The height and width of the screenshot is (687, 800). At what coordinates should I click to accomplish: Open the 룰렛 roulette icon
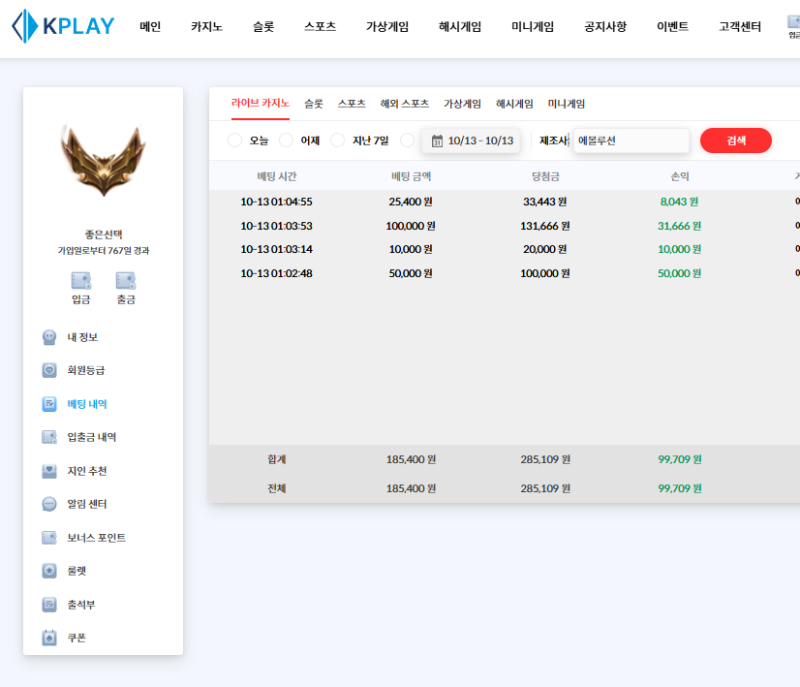(x=49, y=571)
